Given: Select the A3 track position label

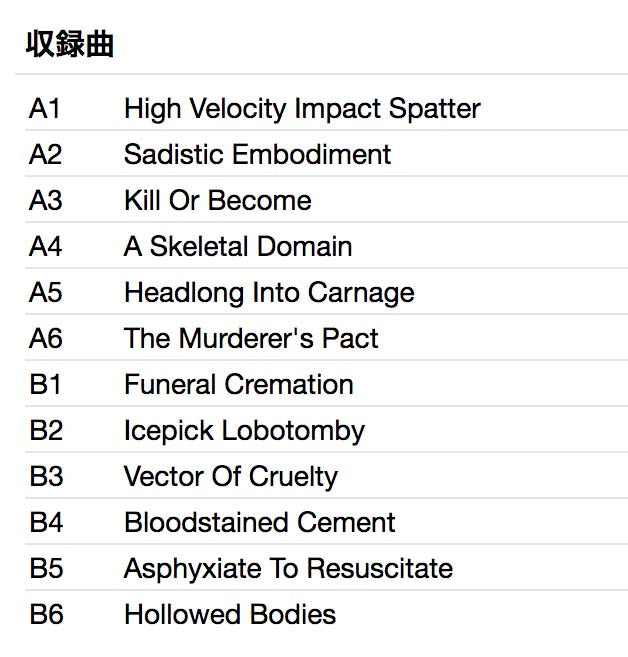Looking at the screenshot, I should (x=45, y=200).
